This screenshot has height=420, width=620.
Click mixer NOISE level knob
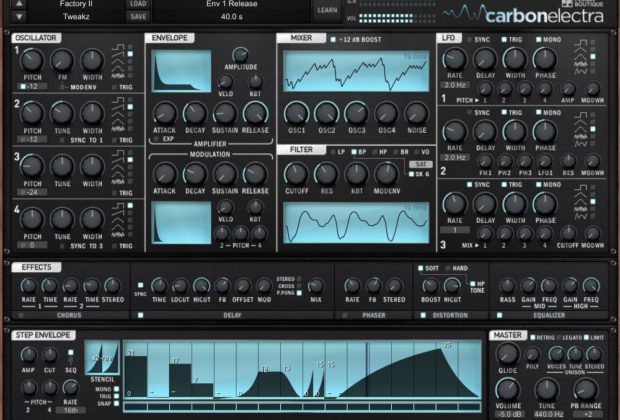(416, 114)
